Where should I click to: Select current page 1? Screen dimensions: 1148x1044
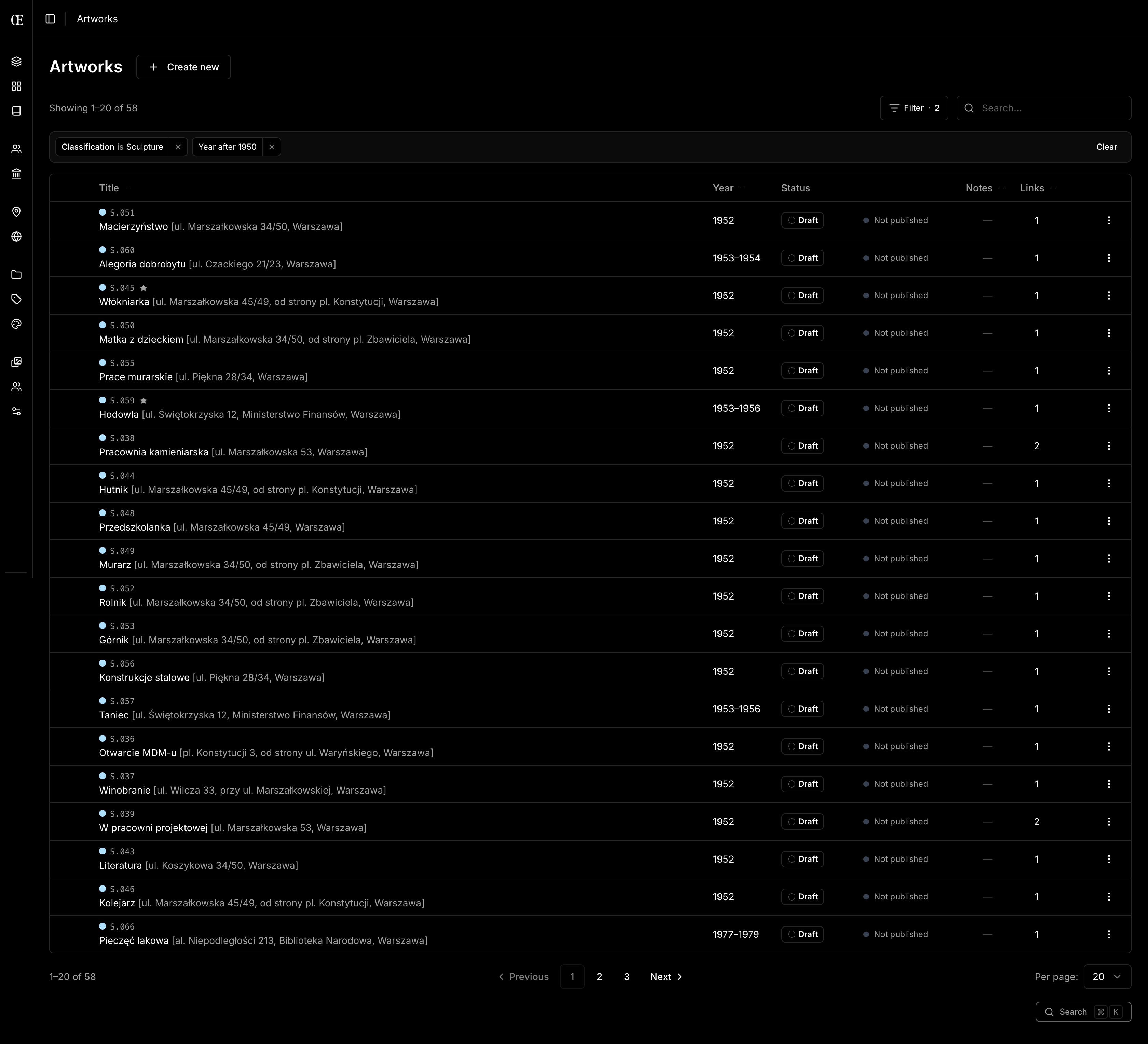(x=572, y=977)
